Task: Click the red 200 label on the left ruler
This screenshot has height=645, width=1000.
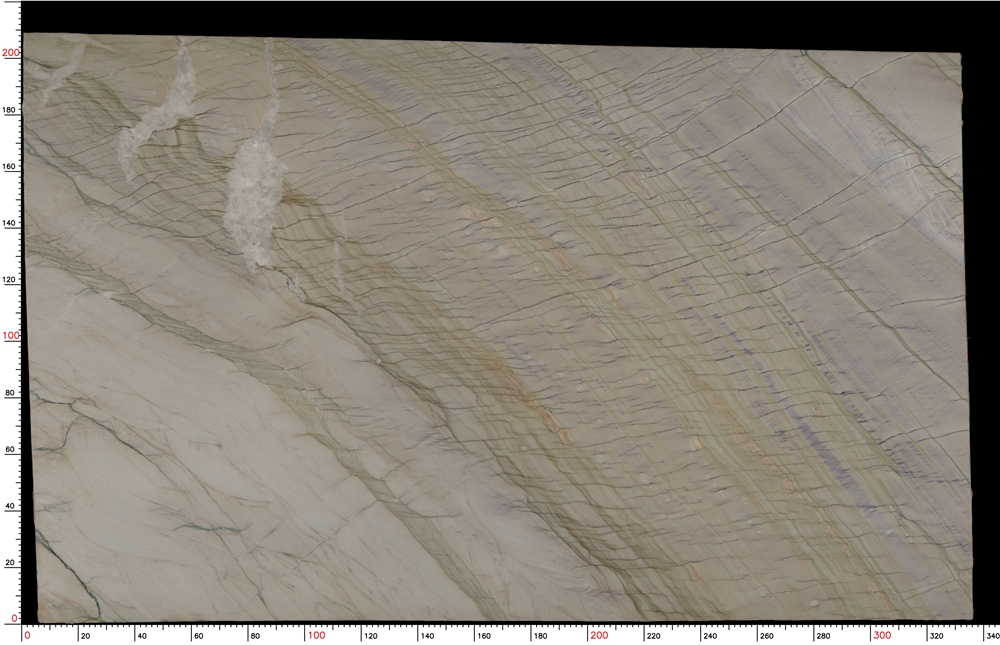Action: (11, 53)
